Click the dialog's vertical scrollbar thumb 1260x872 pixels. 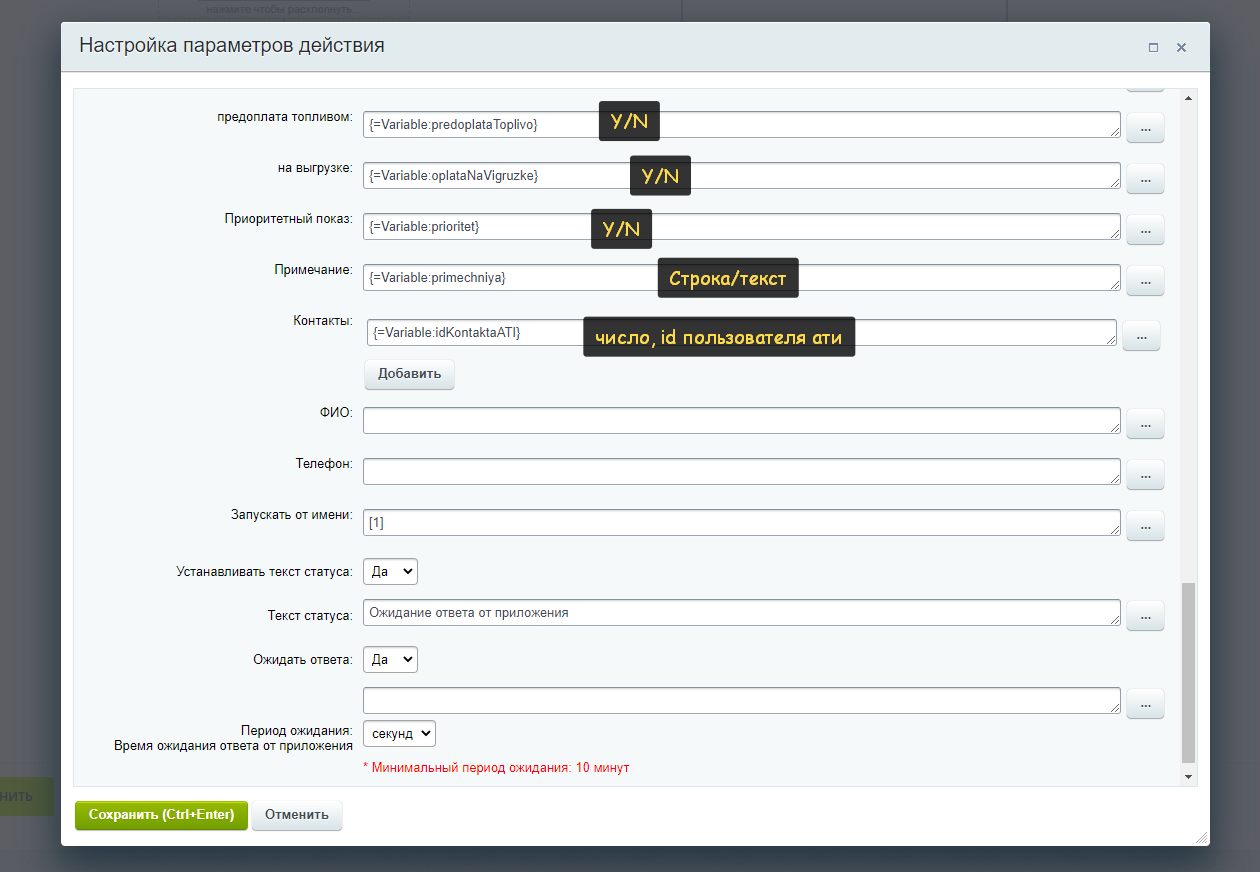tap(1188, 672)
